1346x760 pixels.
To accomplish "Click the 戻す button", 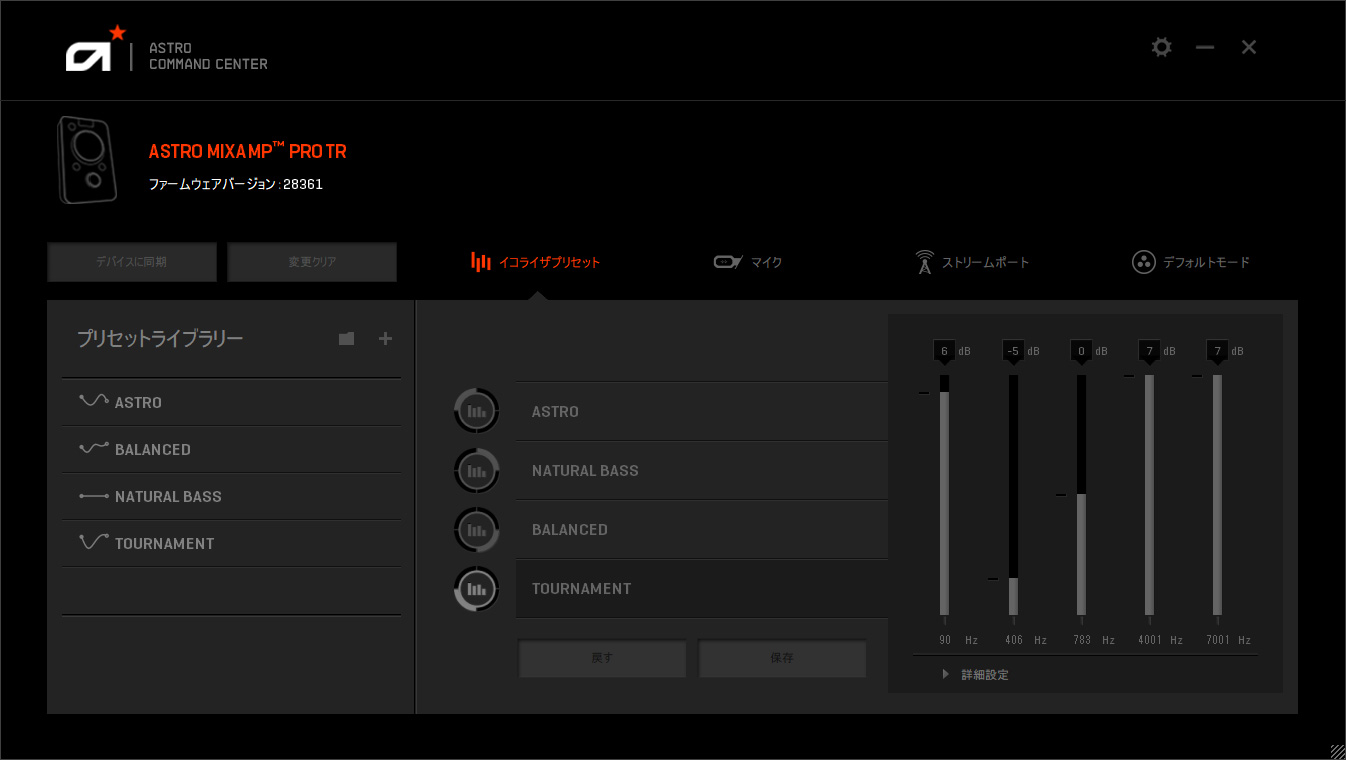I will point(602,658).
